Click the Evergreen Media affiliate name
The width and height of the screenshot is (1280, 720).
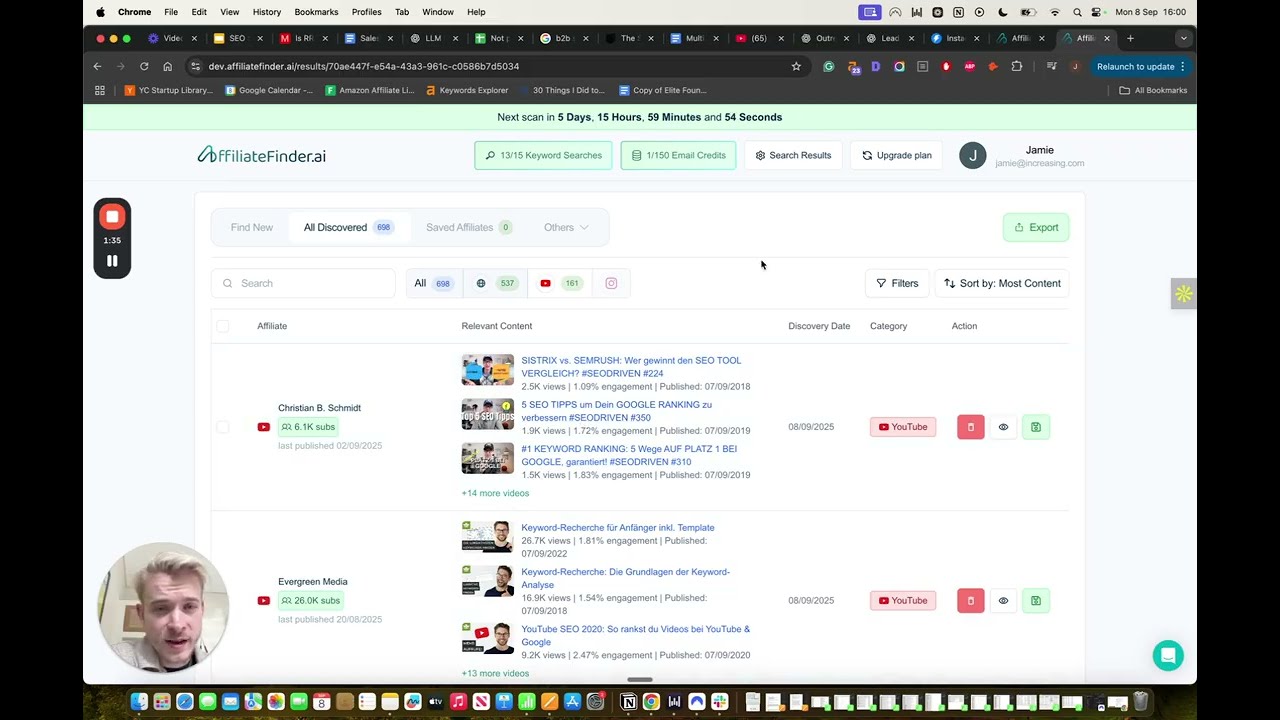313,581
